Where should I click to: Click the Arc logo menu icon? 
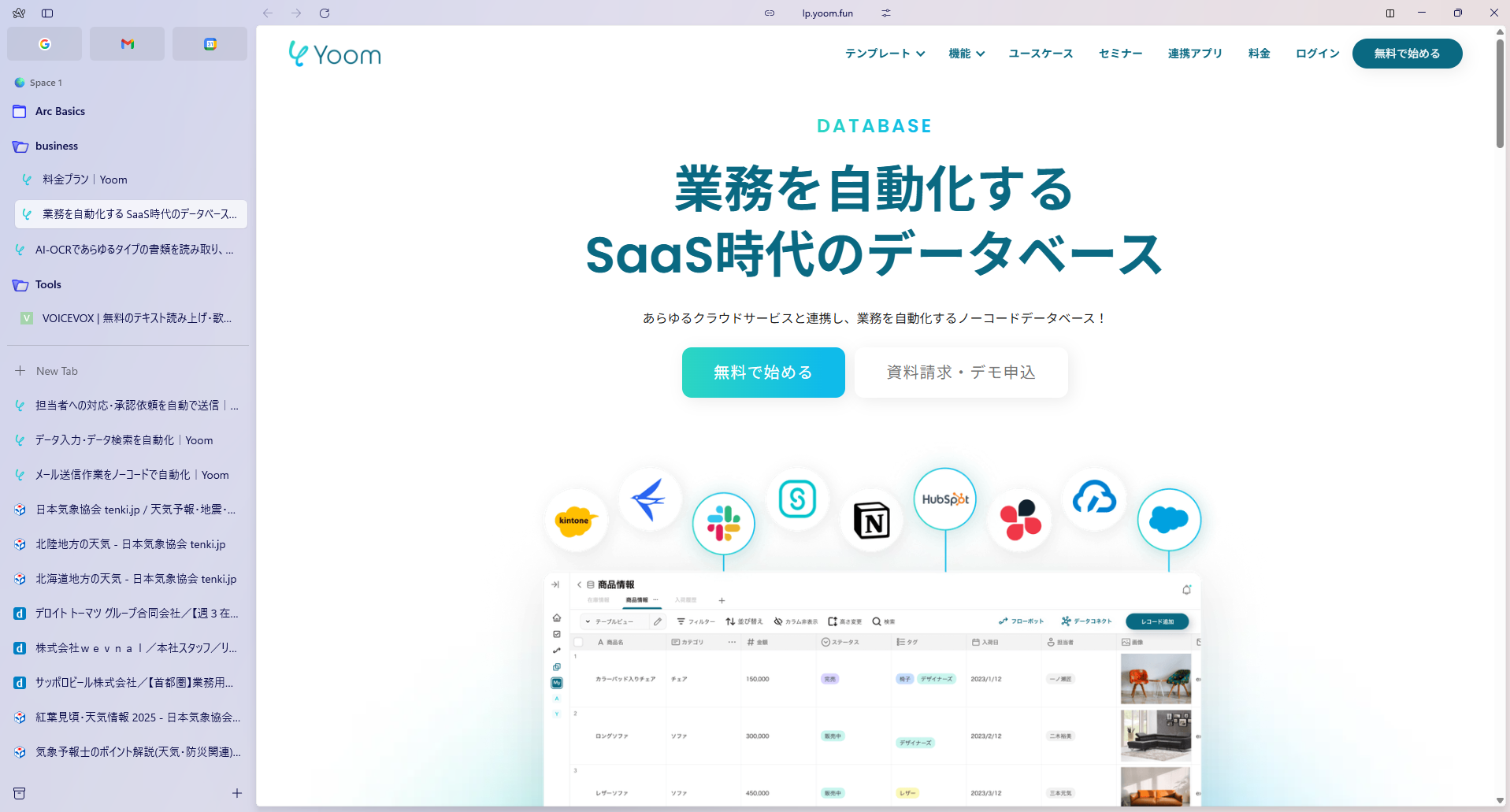coord(20,13)
